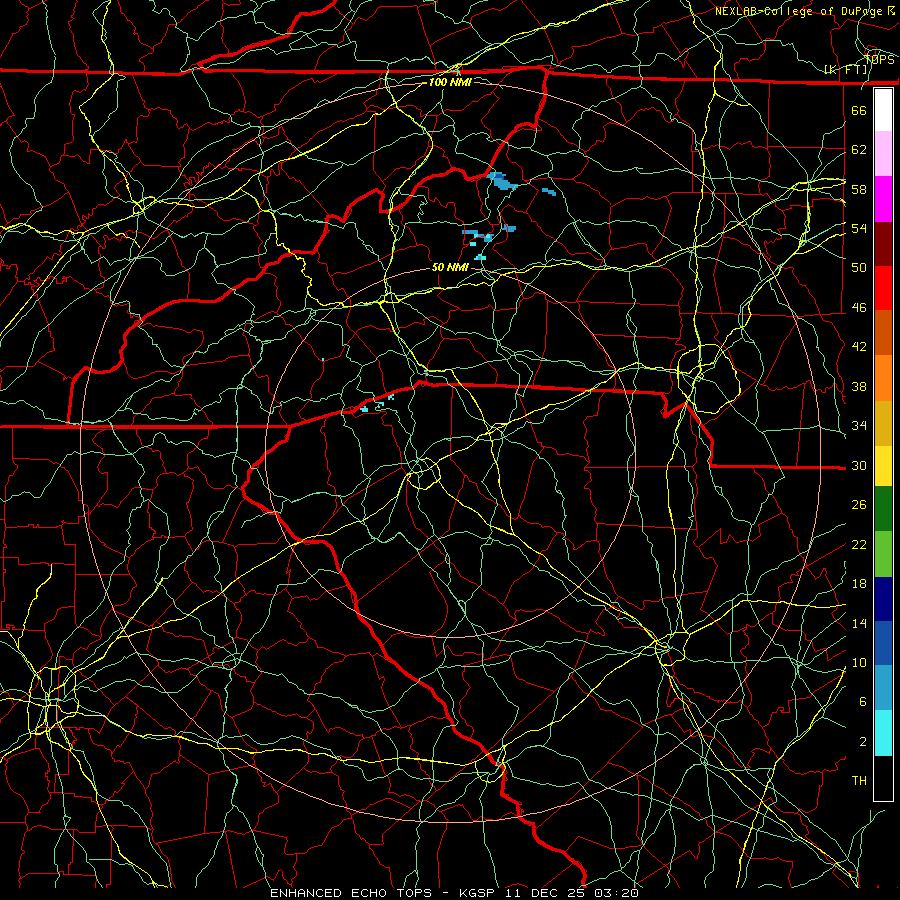Click the "14" scale label
The height and width of the screenshot is (900, 900).
tap(859, 623)
